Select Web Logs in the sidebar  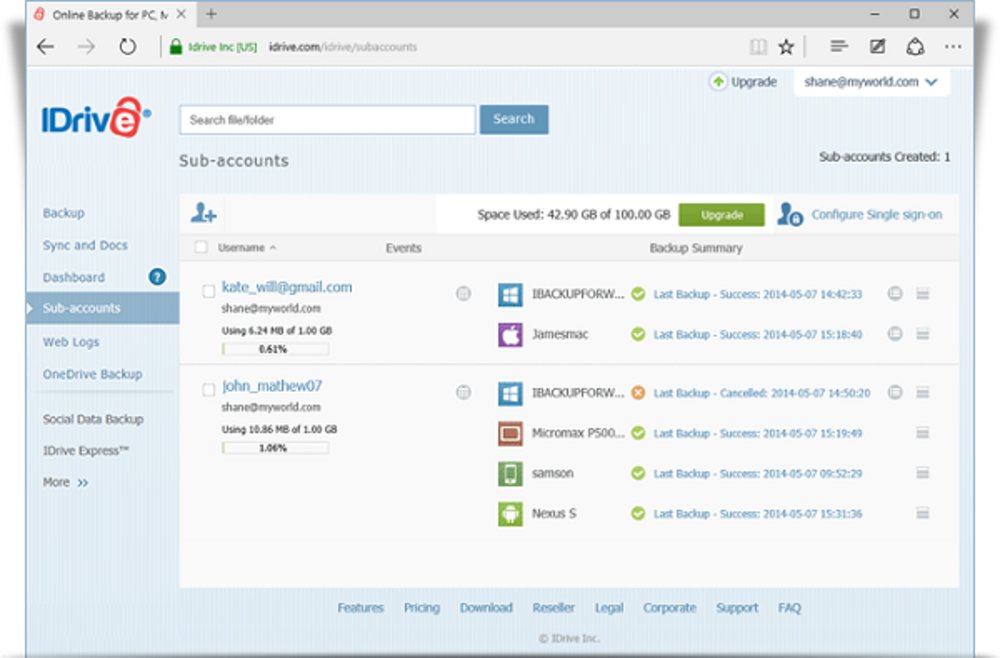point(70,342)
